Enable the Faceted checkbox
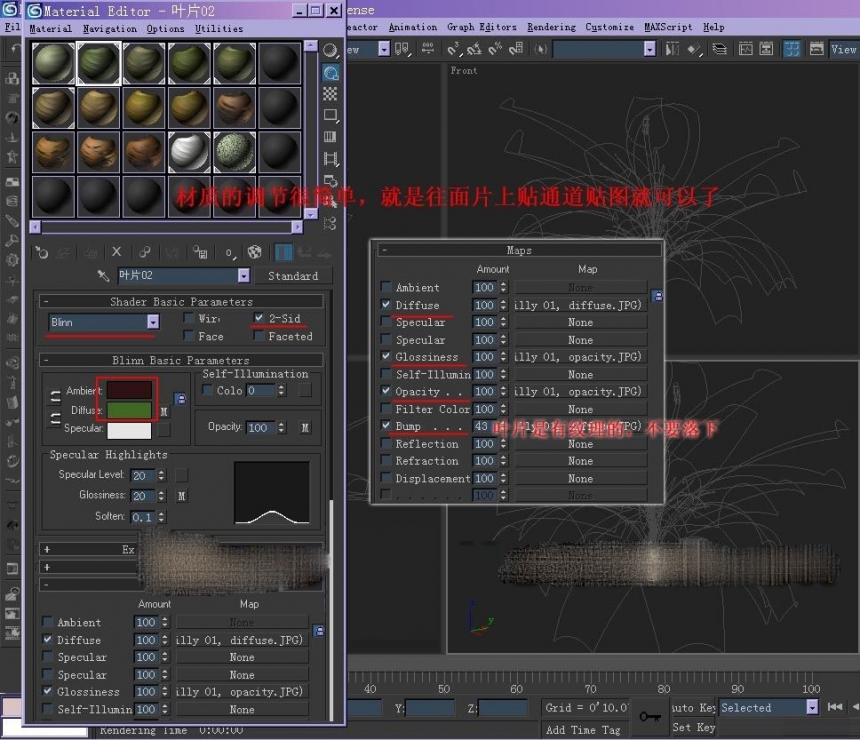The width and height of the screenshot is (860, 740). (259, 336)
